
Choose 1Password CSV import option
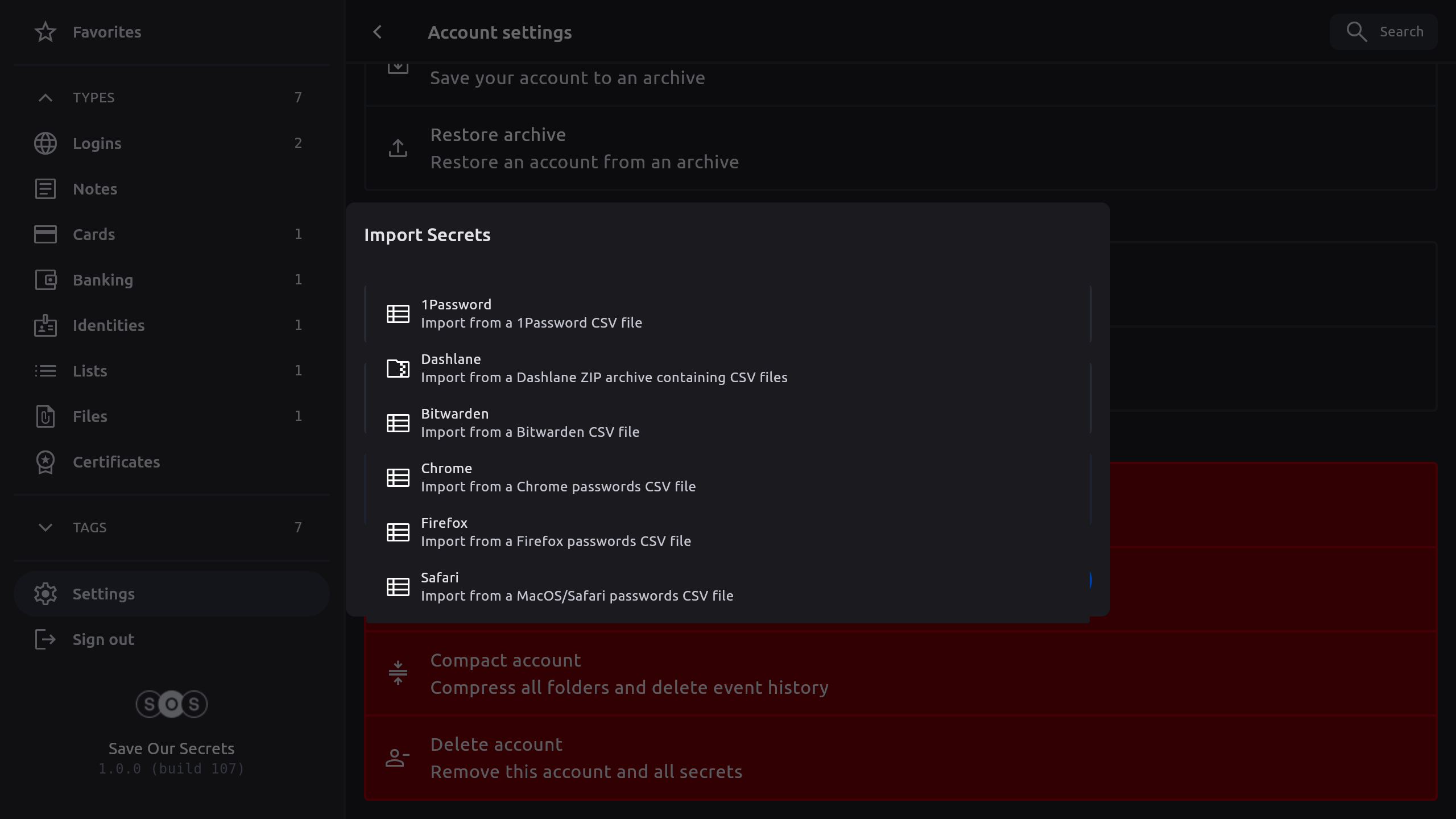point(531,314)
